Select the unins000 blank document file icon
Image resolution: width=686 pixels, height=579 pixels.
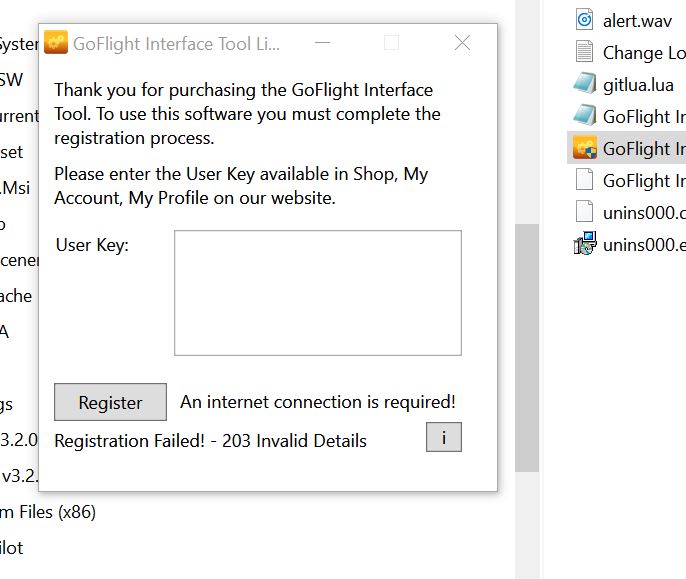[x=585, y=212]
